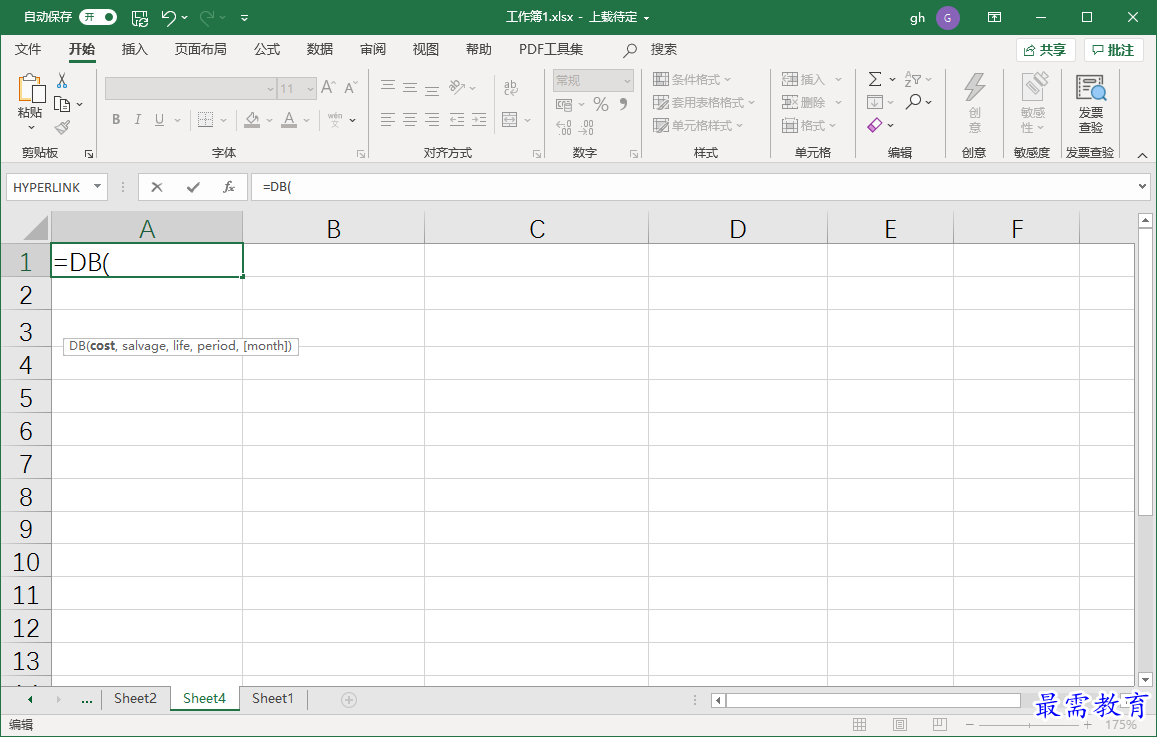Click the vertical scrollbar down arrow
Screen dimensions: 1157x737
[x=1145, y=679]
